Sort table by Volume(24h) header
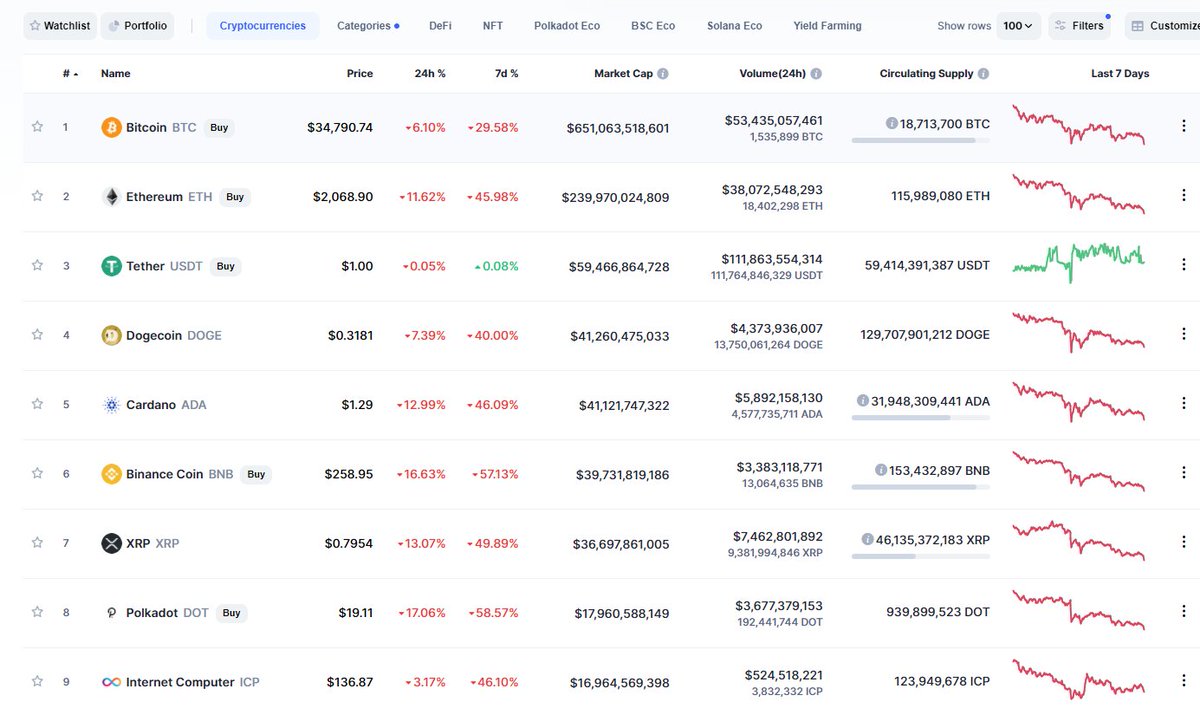The width and height of the screenshot is (1200, 715). (772, 74)
